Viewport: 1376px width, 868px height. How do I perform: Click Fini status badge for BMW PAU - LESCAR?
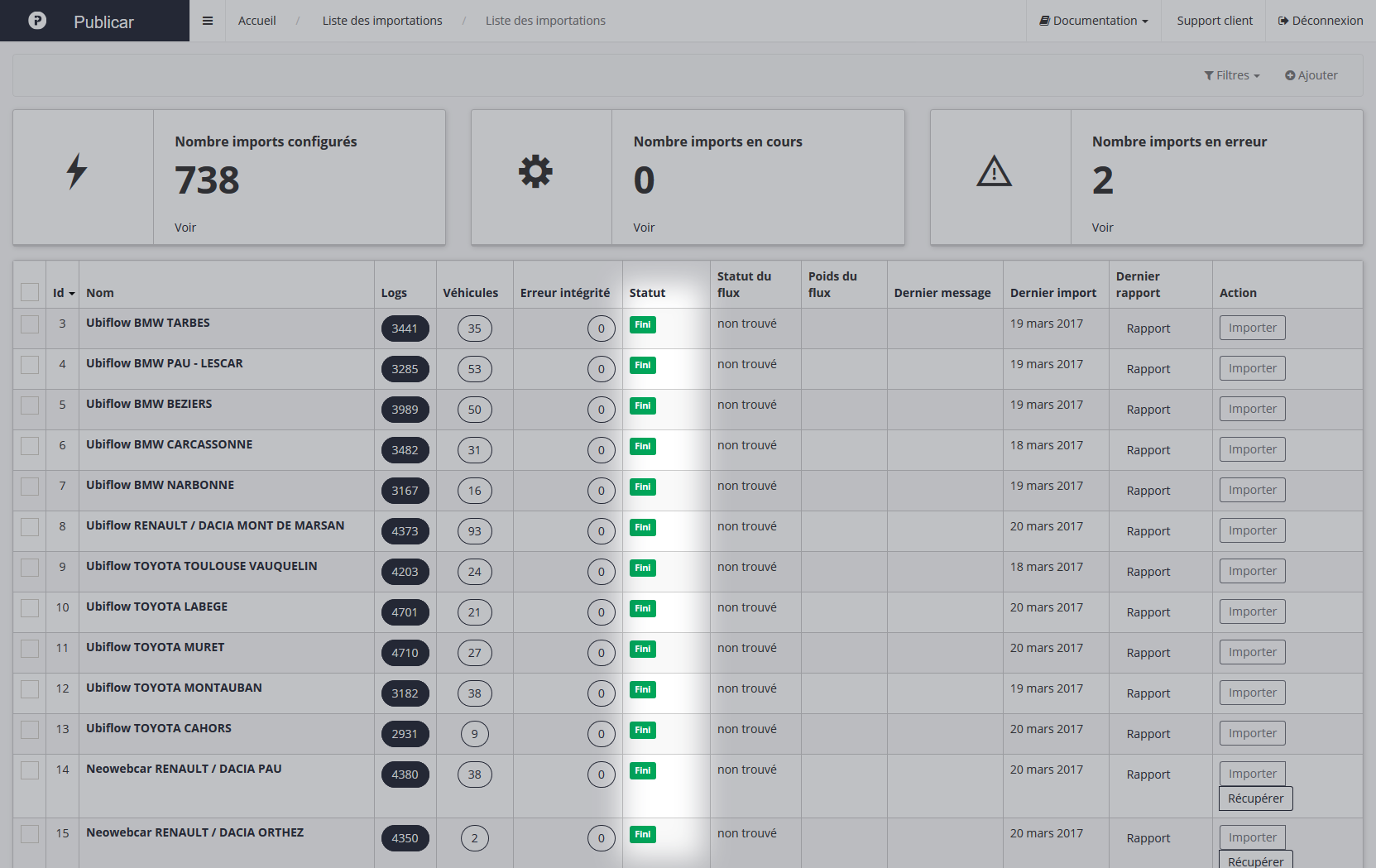pos(643,365)
